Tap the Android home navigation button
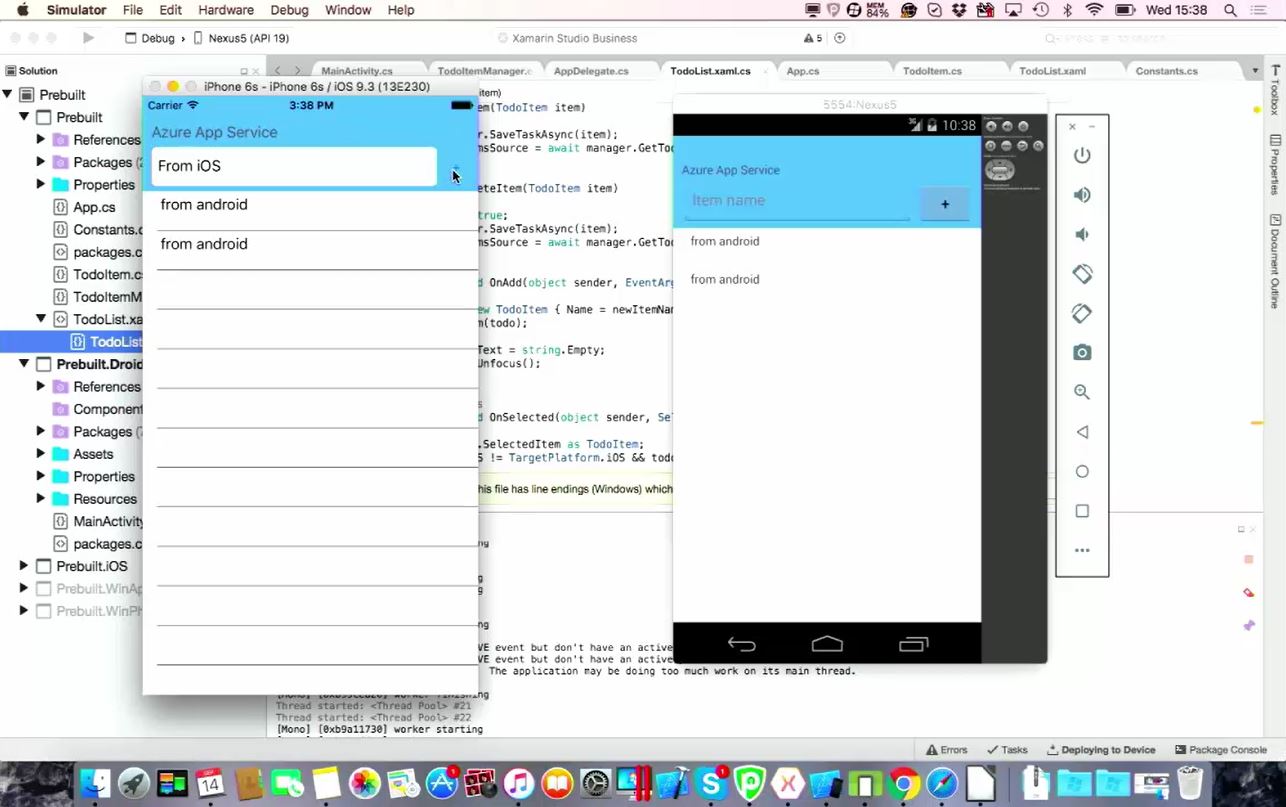 [x=827, y=644]
